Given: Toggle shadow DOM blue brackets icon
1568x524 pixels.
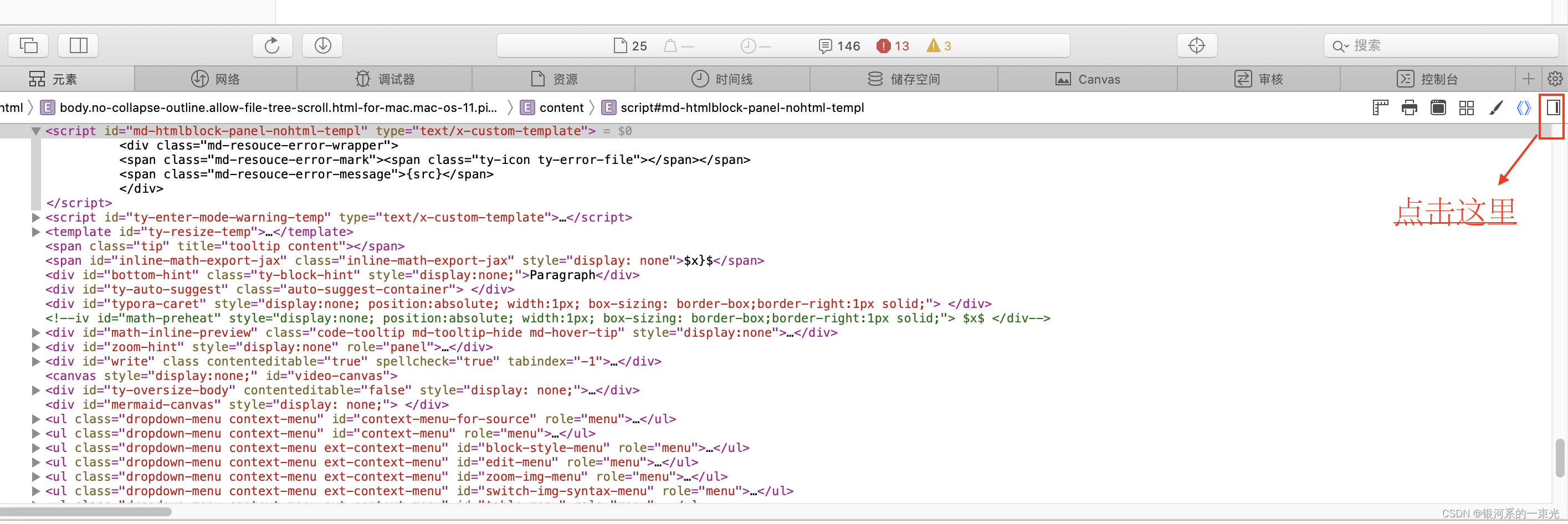Looking at the screenshot, I should [1524, 107].
